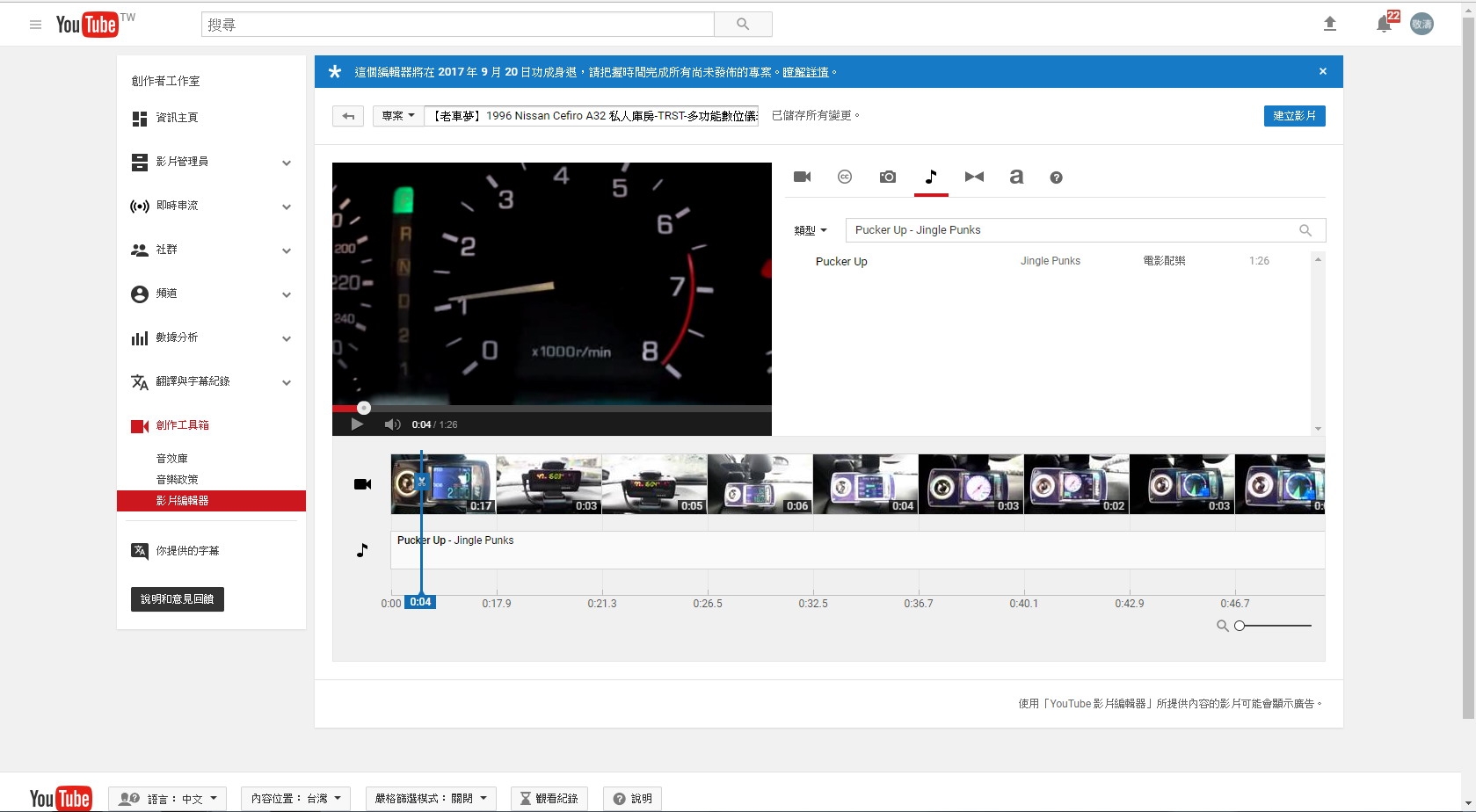Mute the preview player volume
Screen dimensions: 1476x812
392,424
